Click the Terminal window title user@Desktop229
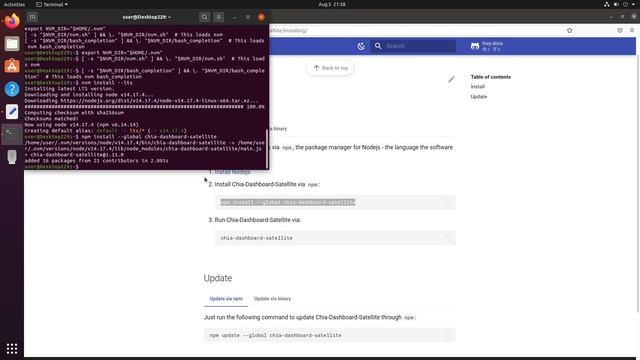Viewport: 640px width, 360px height. click(147, 17)
